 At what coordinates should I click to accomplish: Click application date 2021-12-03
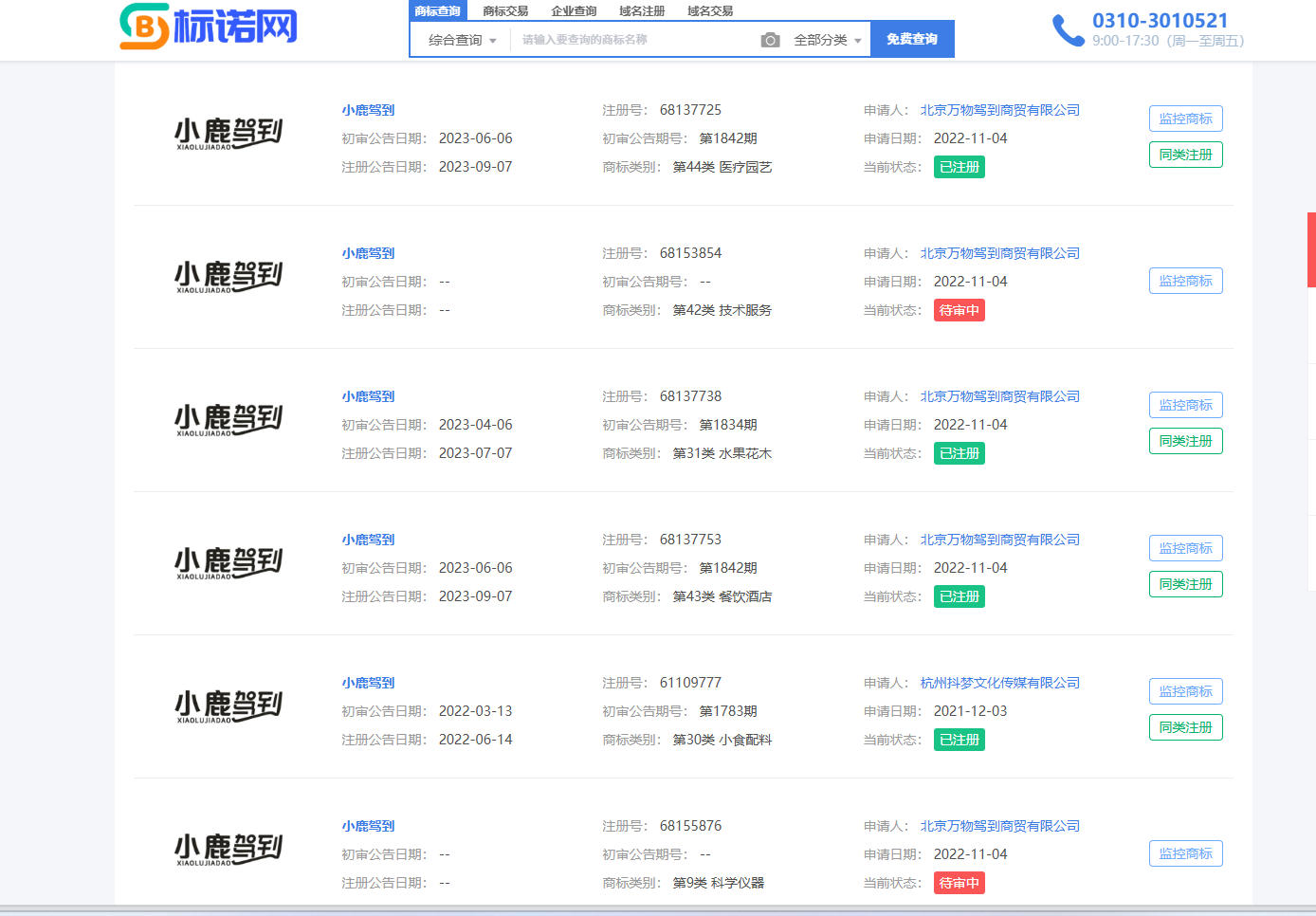(x=970, y=711)
